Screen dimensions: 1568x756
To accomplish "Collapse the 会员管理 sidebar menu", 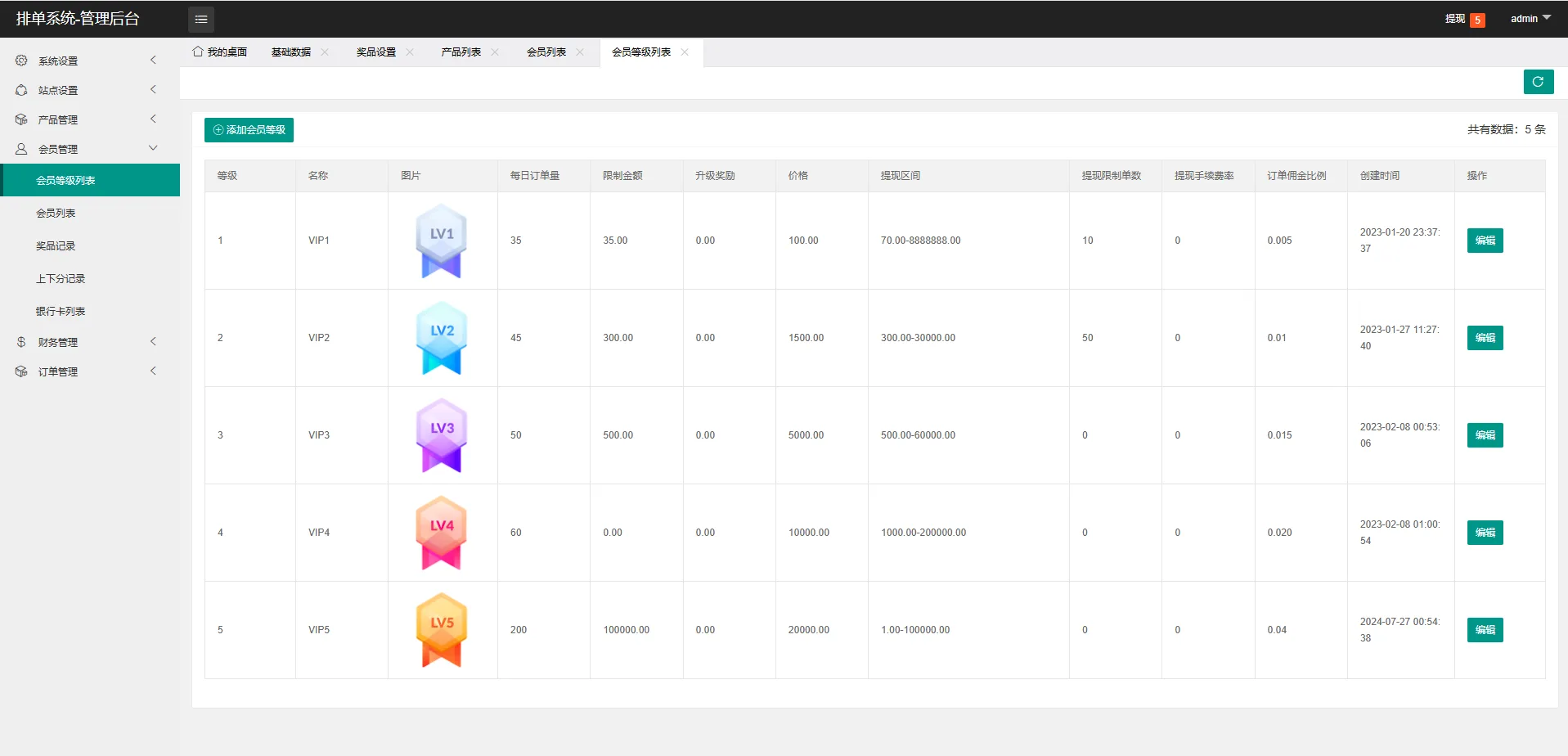I will coord(86,149).
